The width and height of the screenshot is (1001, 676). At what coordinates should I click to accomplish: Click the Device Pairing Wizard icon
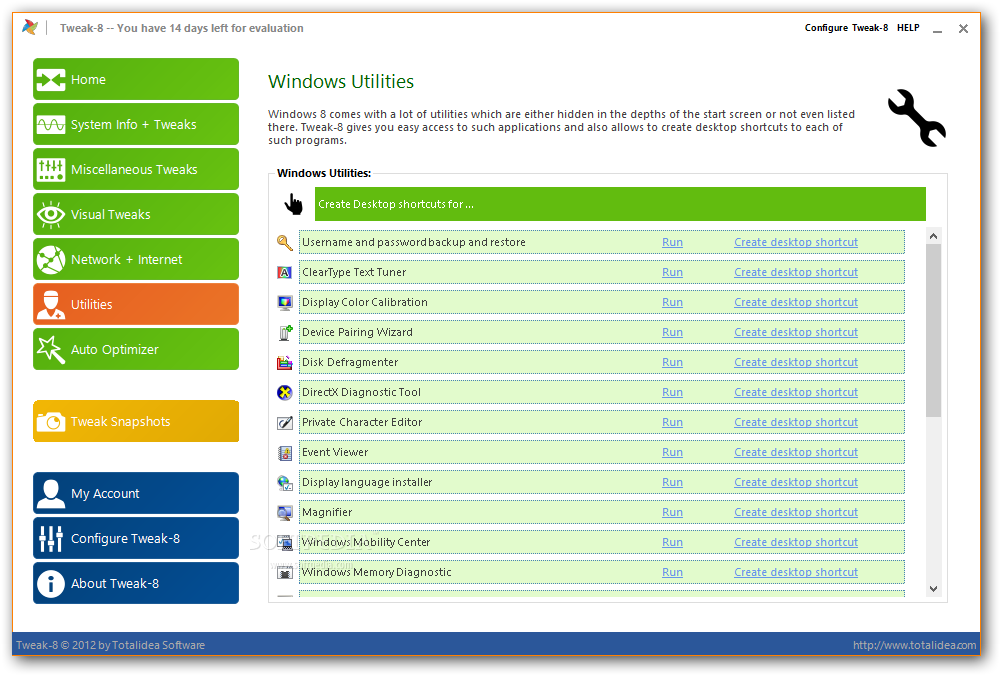point(285,333)
